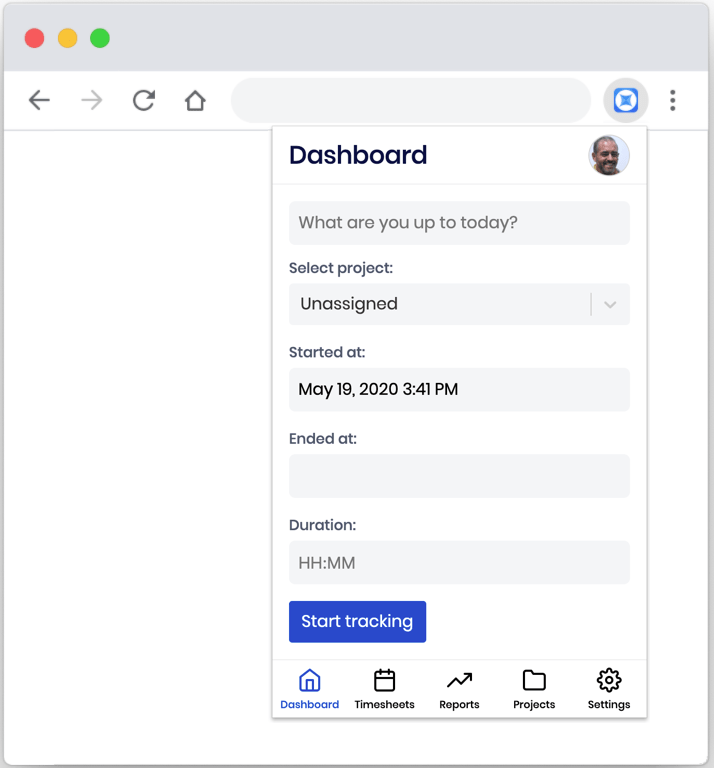Open the Projects tab
Screen dimensions: 714x768
coord(534,689)
